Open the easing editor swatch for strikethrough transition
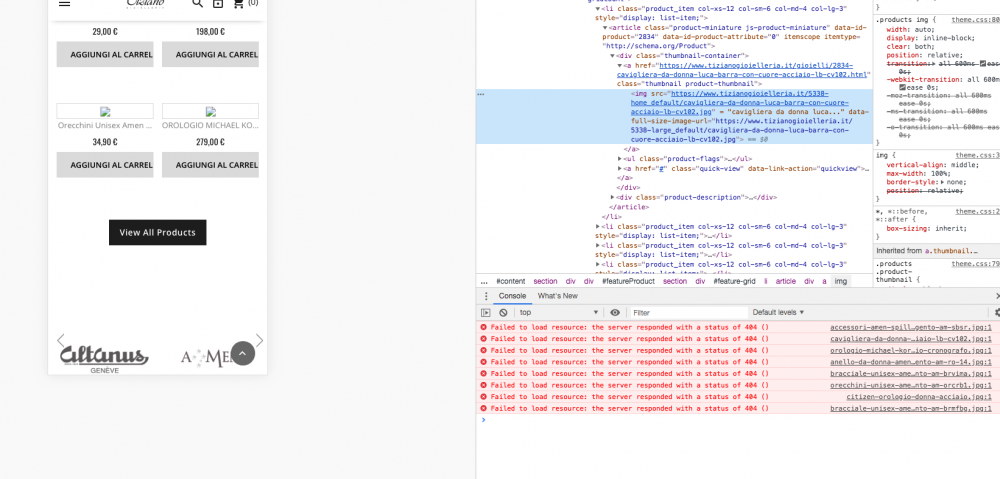 click(x=983, y=64)
